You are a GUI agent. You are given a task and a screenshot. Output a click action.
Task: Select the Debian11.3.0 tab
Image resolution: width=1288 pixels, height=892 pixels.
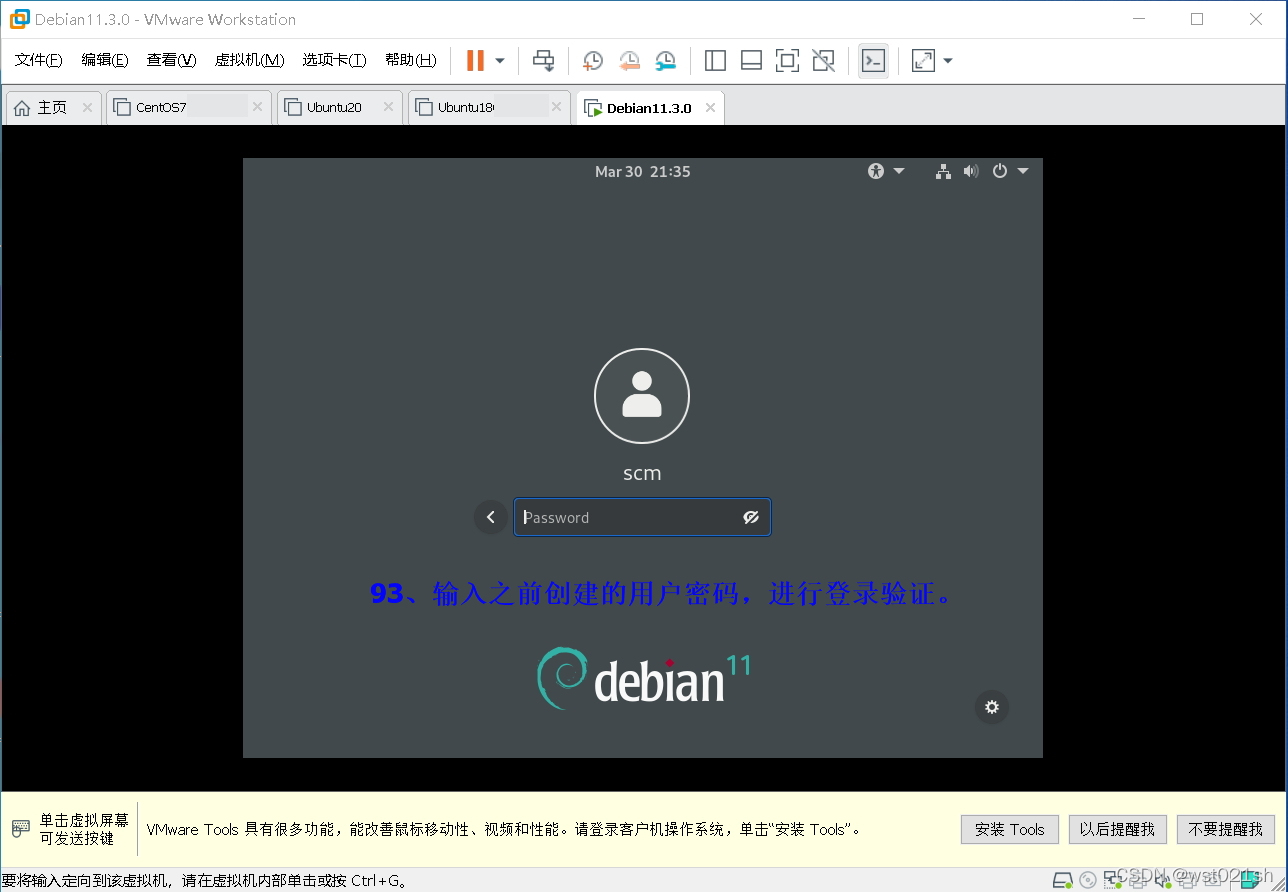[x=649, y=108]
